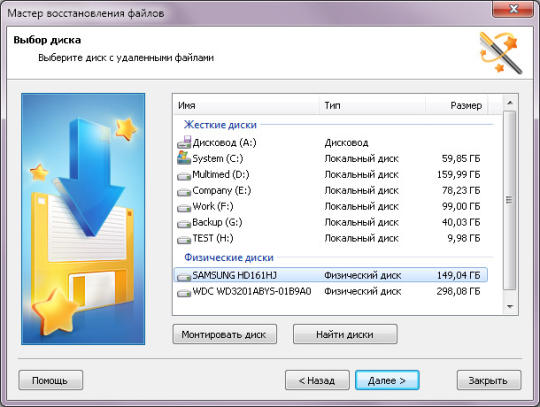Click the 298,08 ГБ size value
The height and width of the screenshot is (407, 540).
pos(458,291)
